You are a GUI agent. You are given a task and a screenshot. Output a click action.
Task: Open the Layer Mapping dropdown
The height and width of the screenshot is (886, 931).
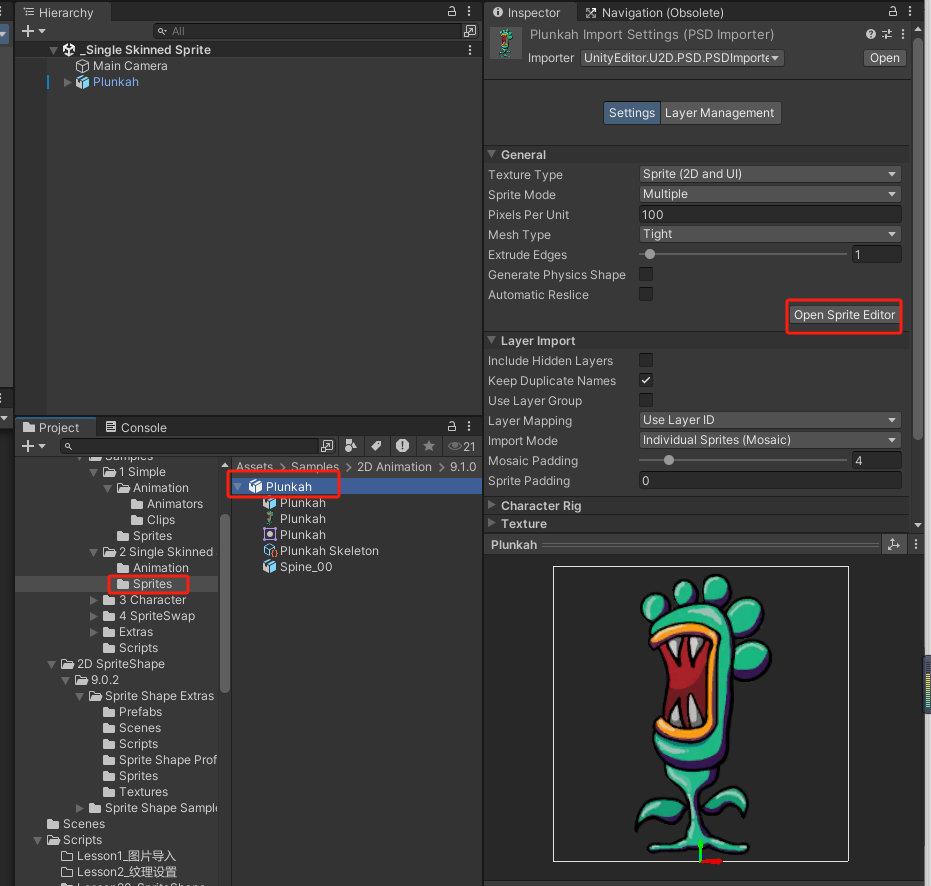coord(770,420)
